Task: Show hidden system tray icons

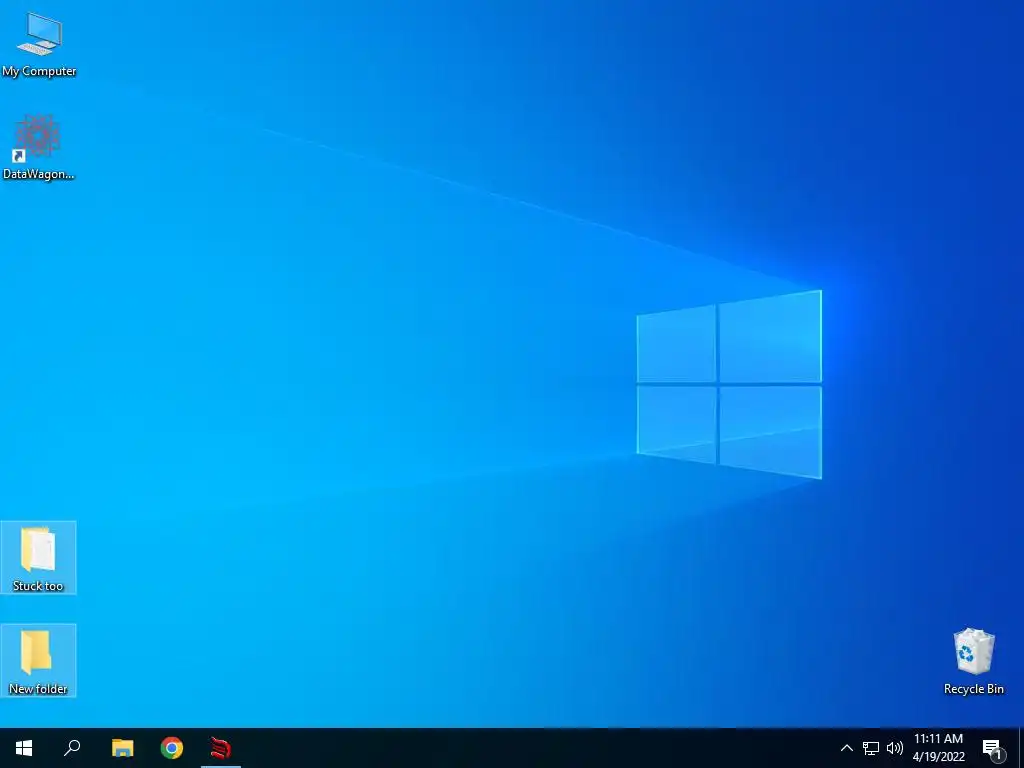Action: [x=846, y=748]
